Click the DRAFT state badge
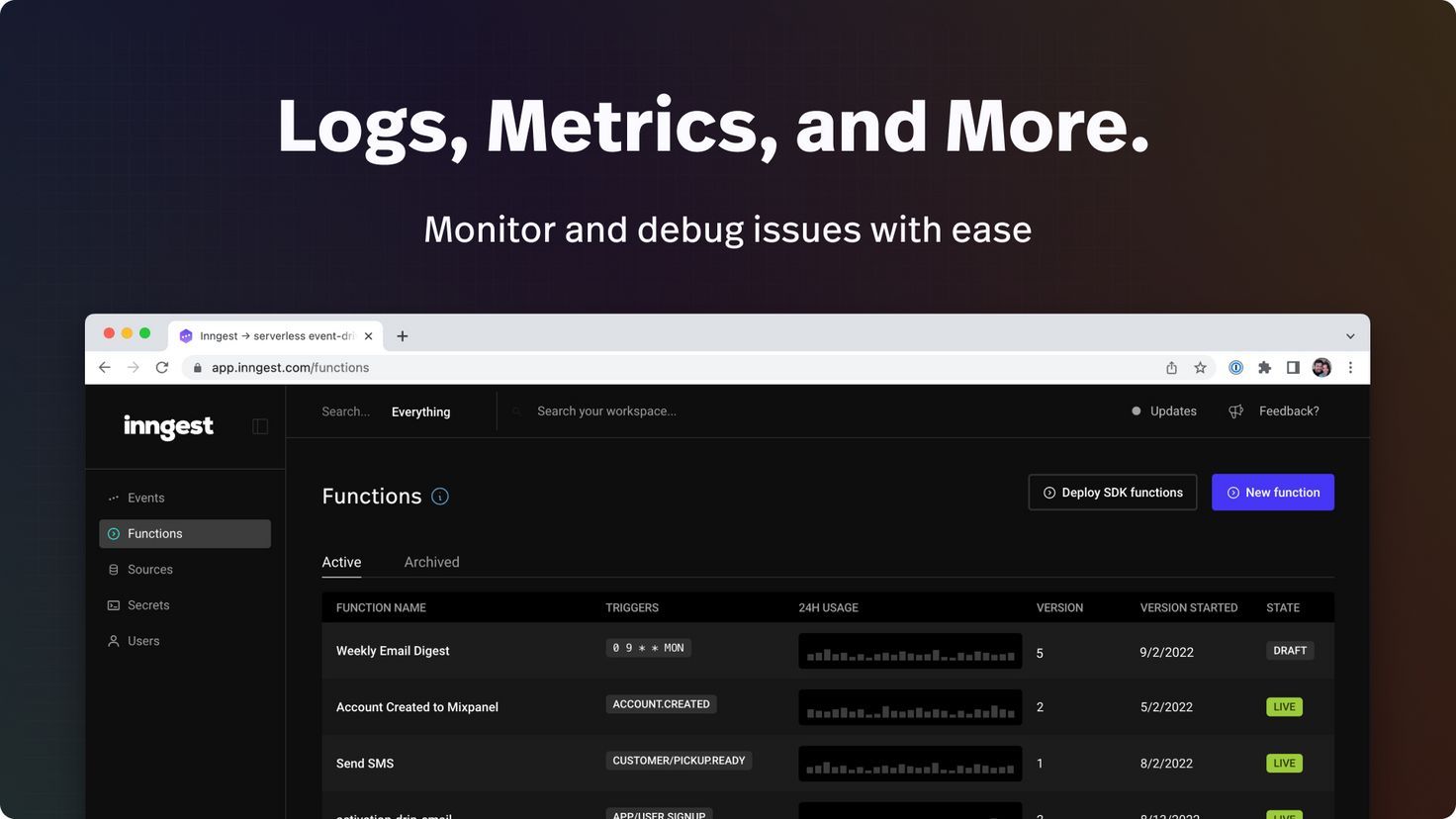Image resolution: width=1456 pixels, height=819 pixels. click(x=1290, y=651)
